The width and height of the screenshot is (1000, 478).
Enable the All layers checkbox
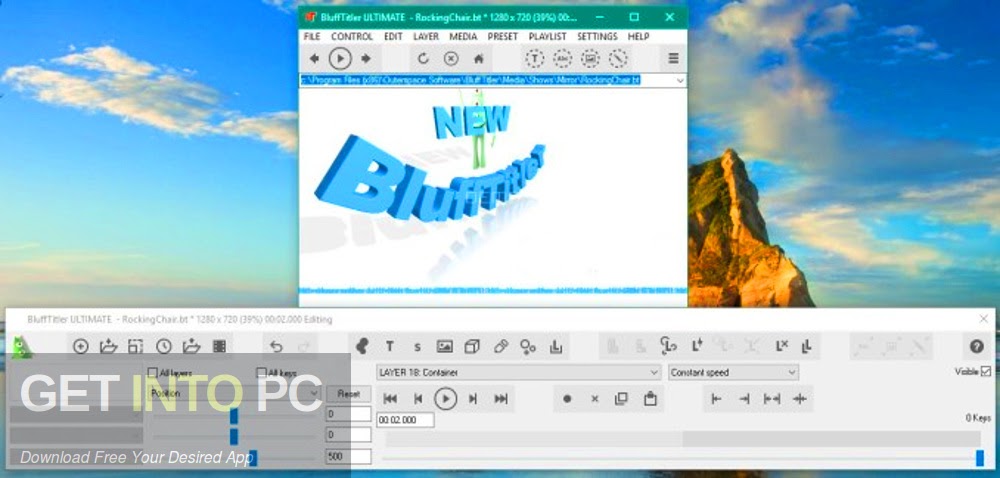[x=152, y=372]
